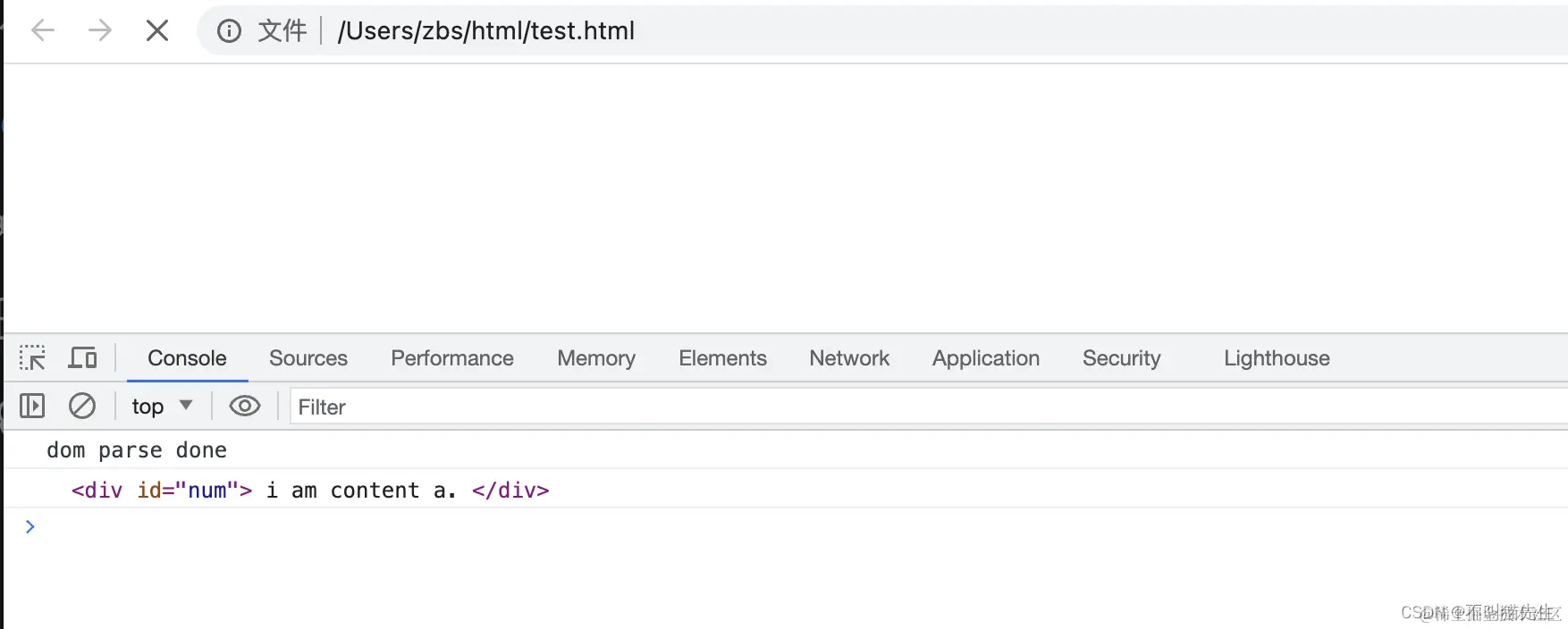
Task: Open the Network tab
Action: click(849, 358)
